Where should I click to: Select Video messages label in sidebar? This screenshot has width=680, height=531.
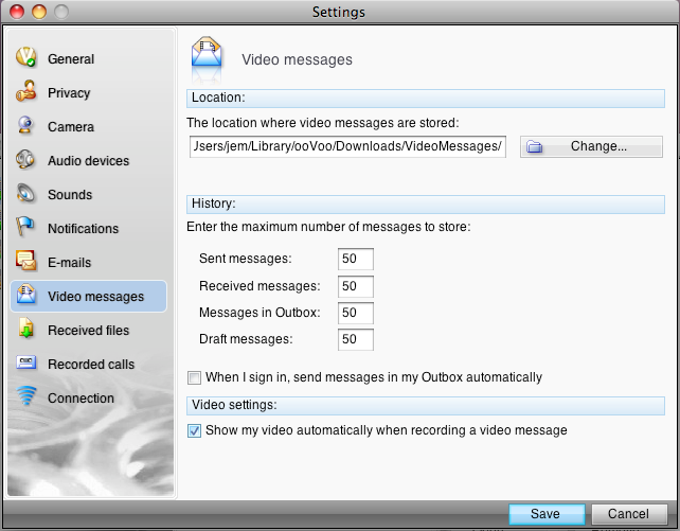[x=96, y=296]
